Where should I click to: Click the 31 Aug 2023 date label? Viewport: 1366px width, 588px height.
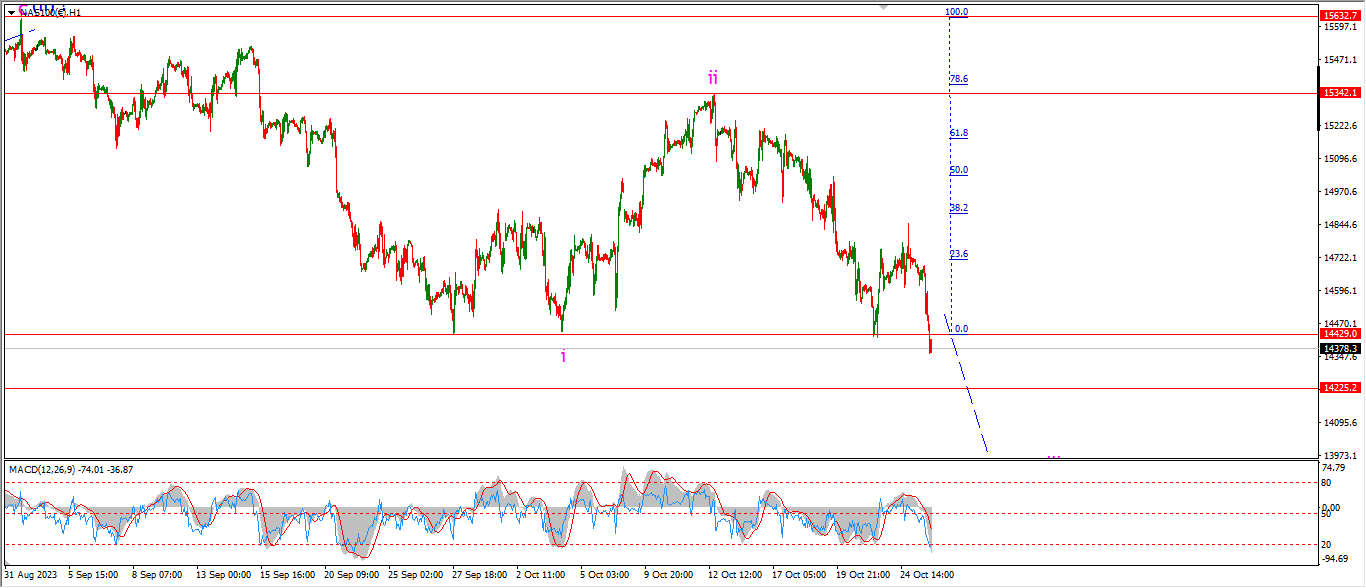(32, 575)
